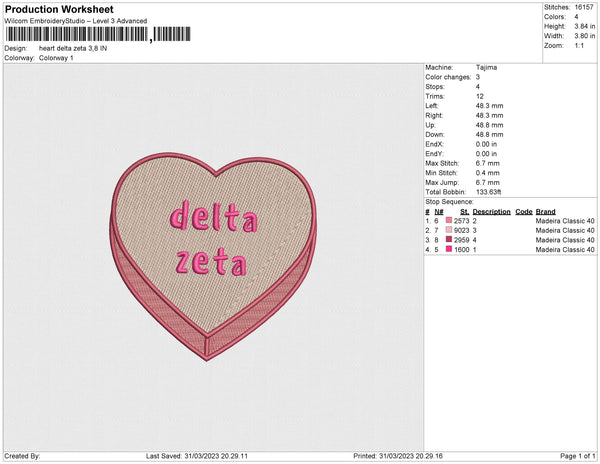Click the barcode under the worksheet title
Image resolution: width=600 pixels, height=464 pixels.
(98, 34)
